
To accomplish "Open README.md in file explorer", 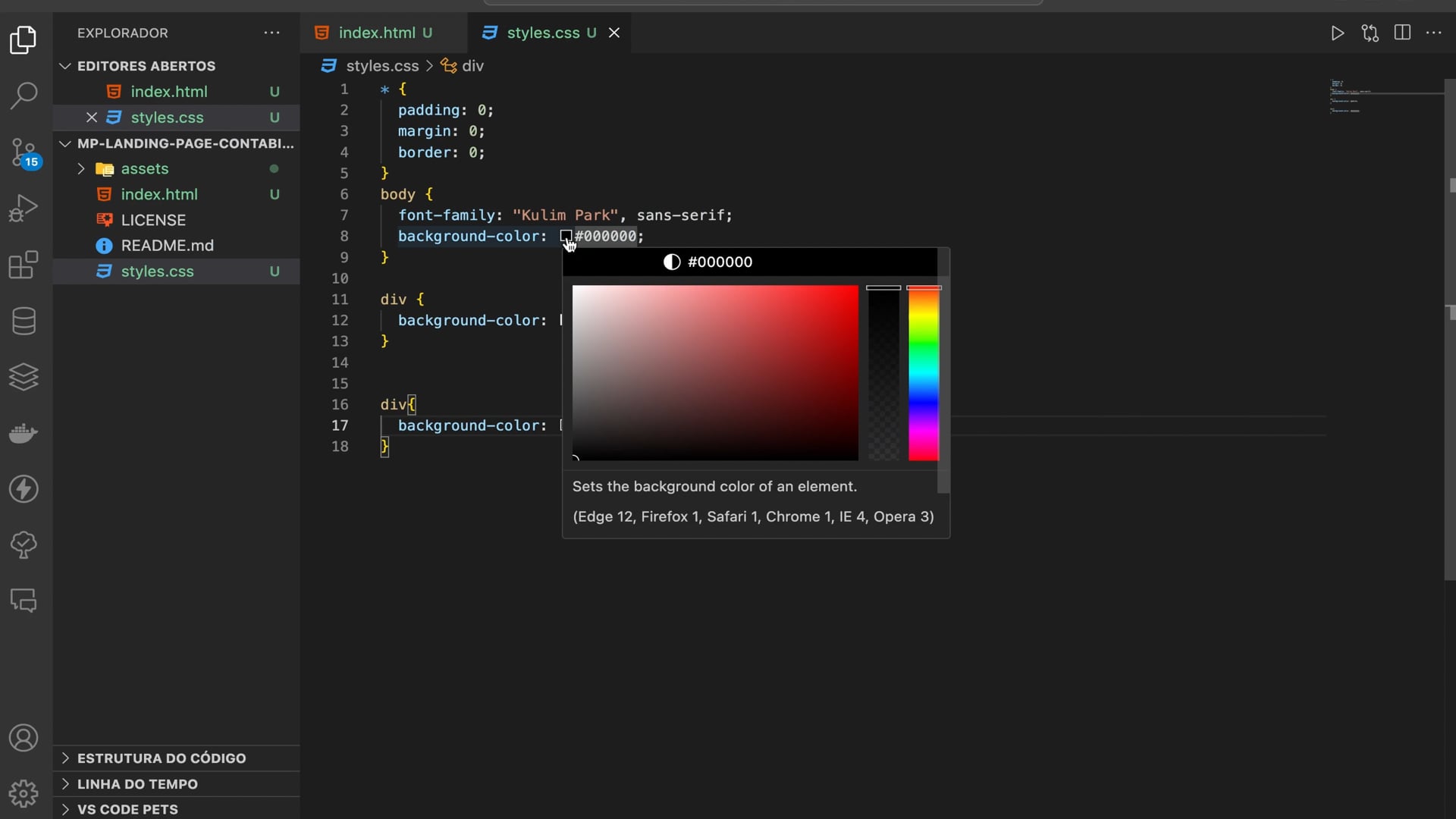I will click(x=167, y=246).
